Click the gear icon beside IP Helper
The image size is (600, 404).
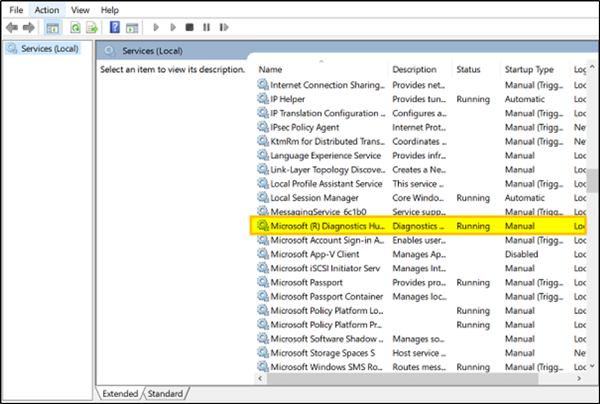[x=263, y=100]
